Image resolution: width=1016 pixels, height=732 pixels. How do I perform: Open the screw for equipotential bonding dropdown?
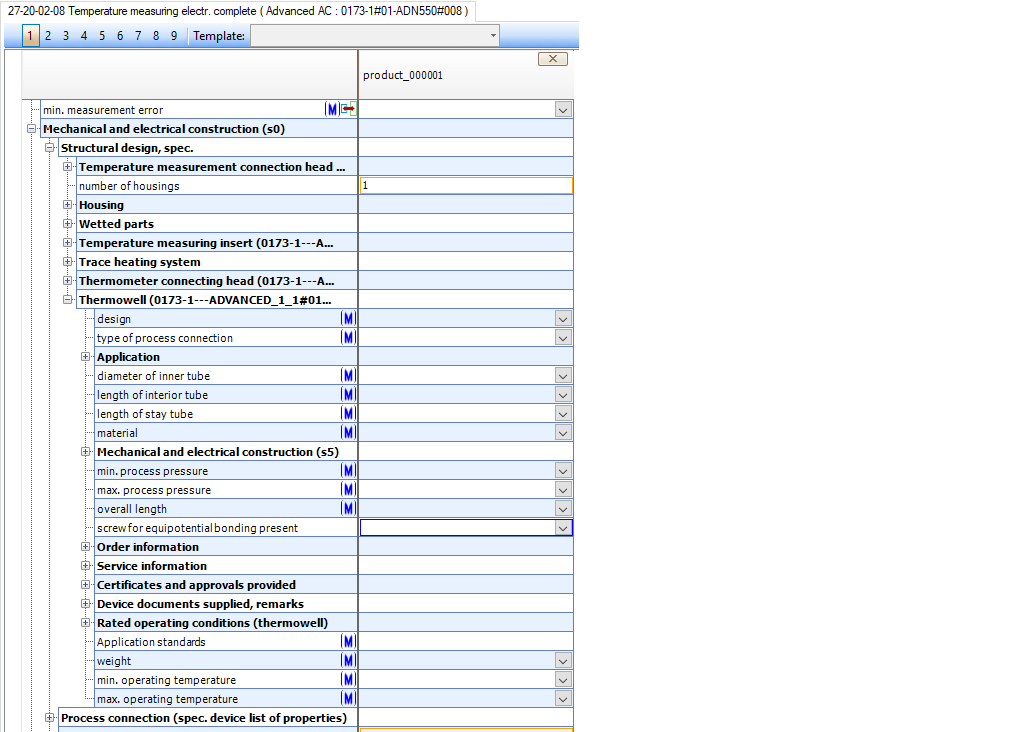click(563, 528)
